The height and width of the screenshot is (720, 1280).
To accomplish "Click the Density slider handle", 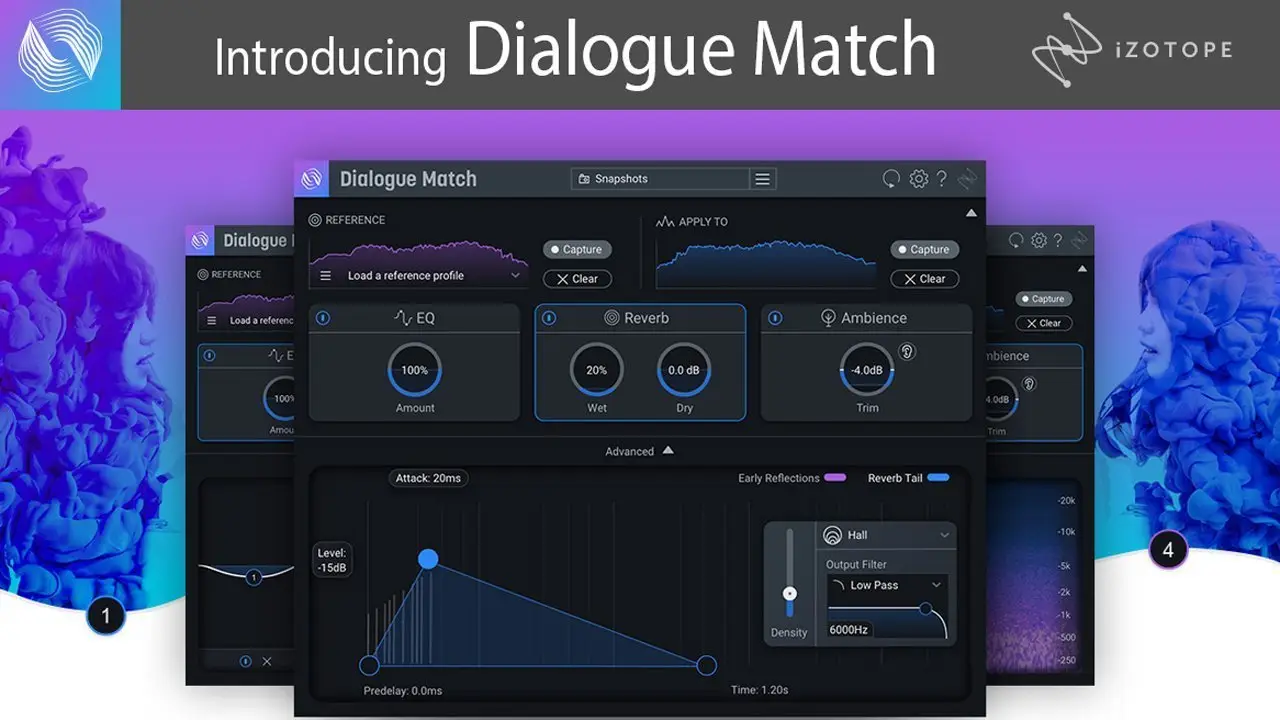I will (790, 594).
